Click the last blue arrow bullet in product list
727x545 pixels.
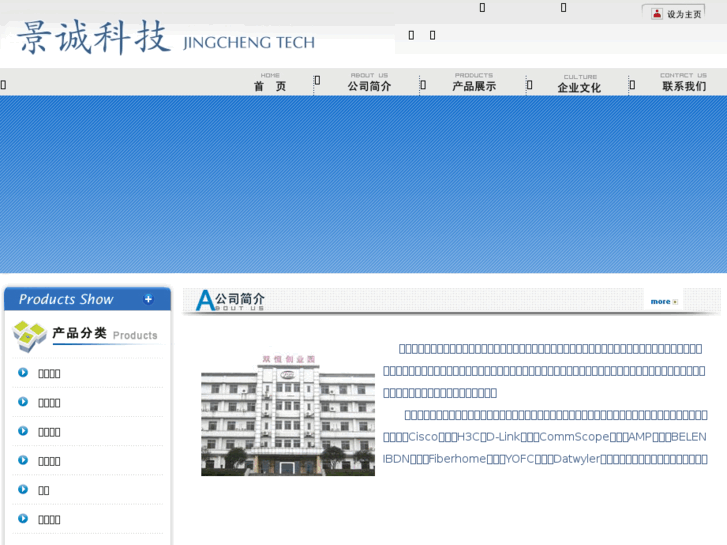click(23, 518)
